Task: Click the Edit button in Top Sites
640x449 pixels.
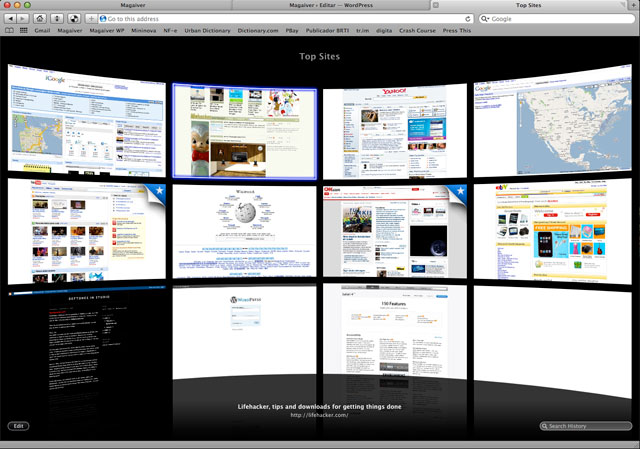Action: coord(18,426)
